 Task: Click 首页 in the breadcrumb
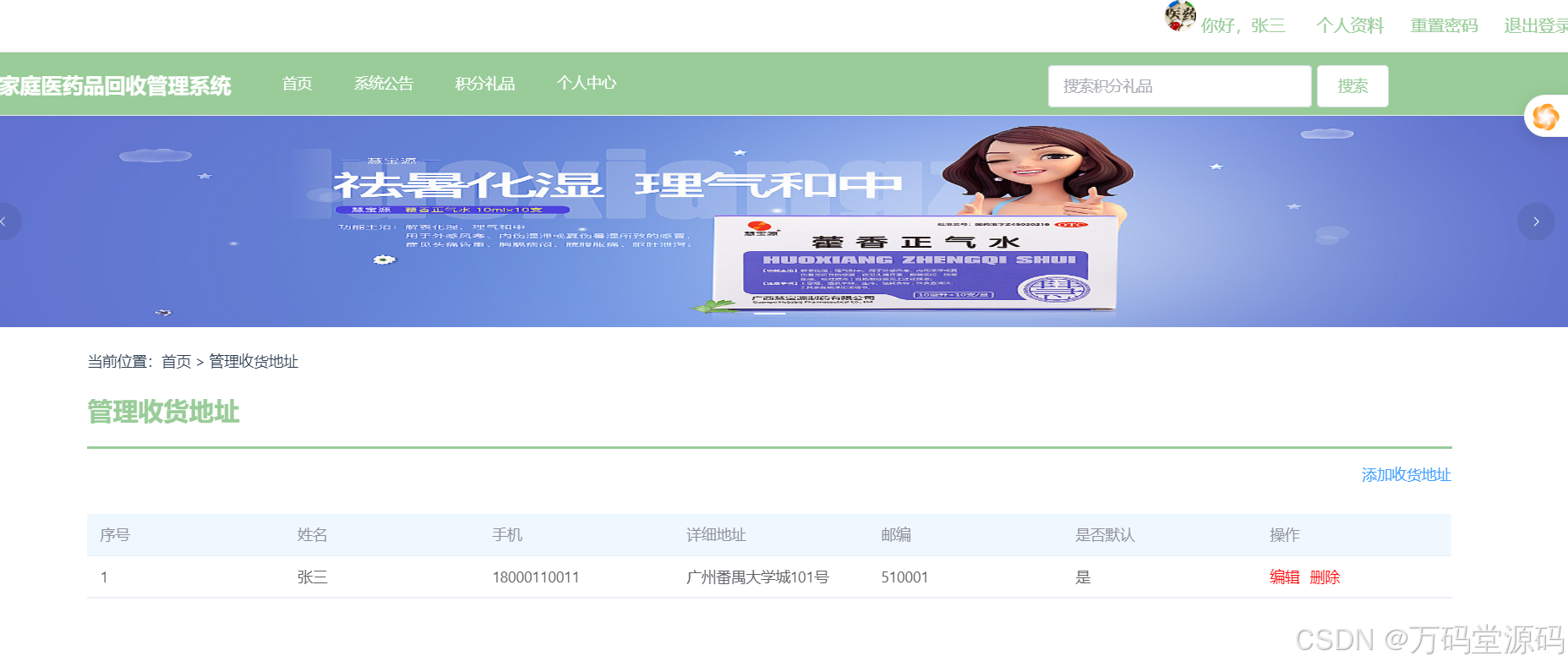[177, 362]
